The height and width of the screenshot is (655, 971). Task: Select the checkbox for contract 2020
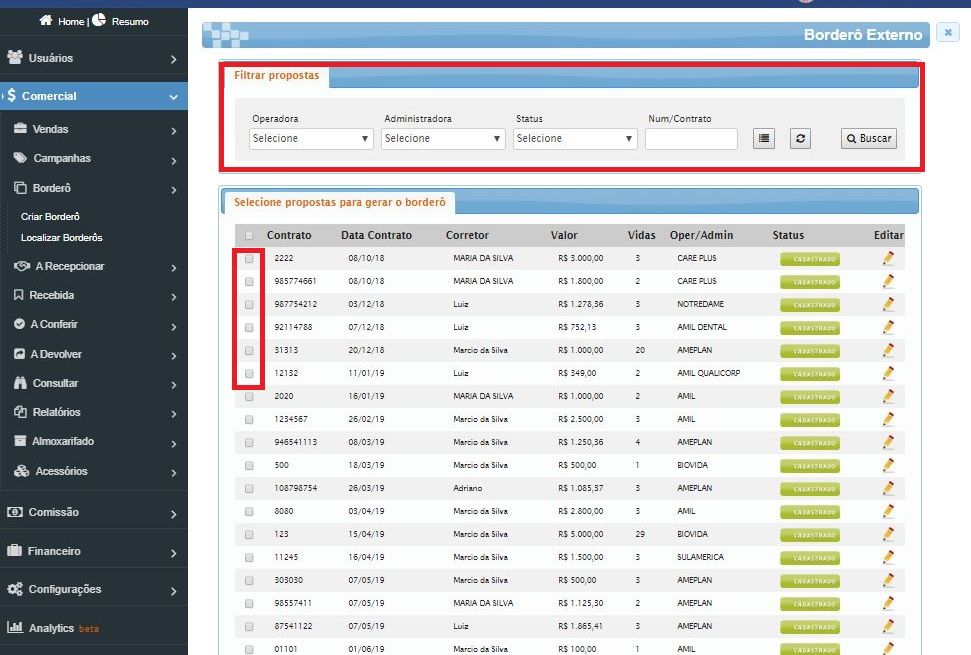click(249, 396)
